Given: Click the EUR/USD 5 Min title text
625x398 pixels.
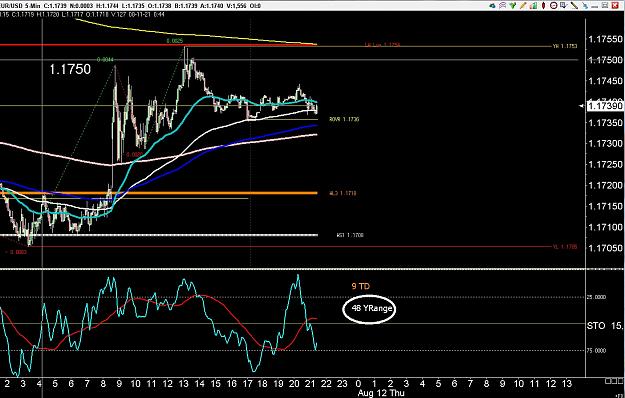Looking at the screenshot, I should pyautogui.click(x=20, y=6).
